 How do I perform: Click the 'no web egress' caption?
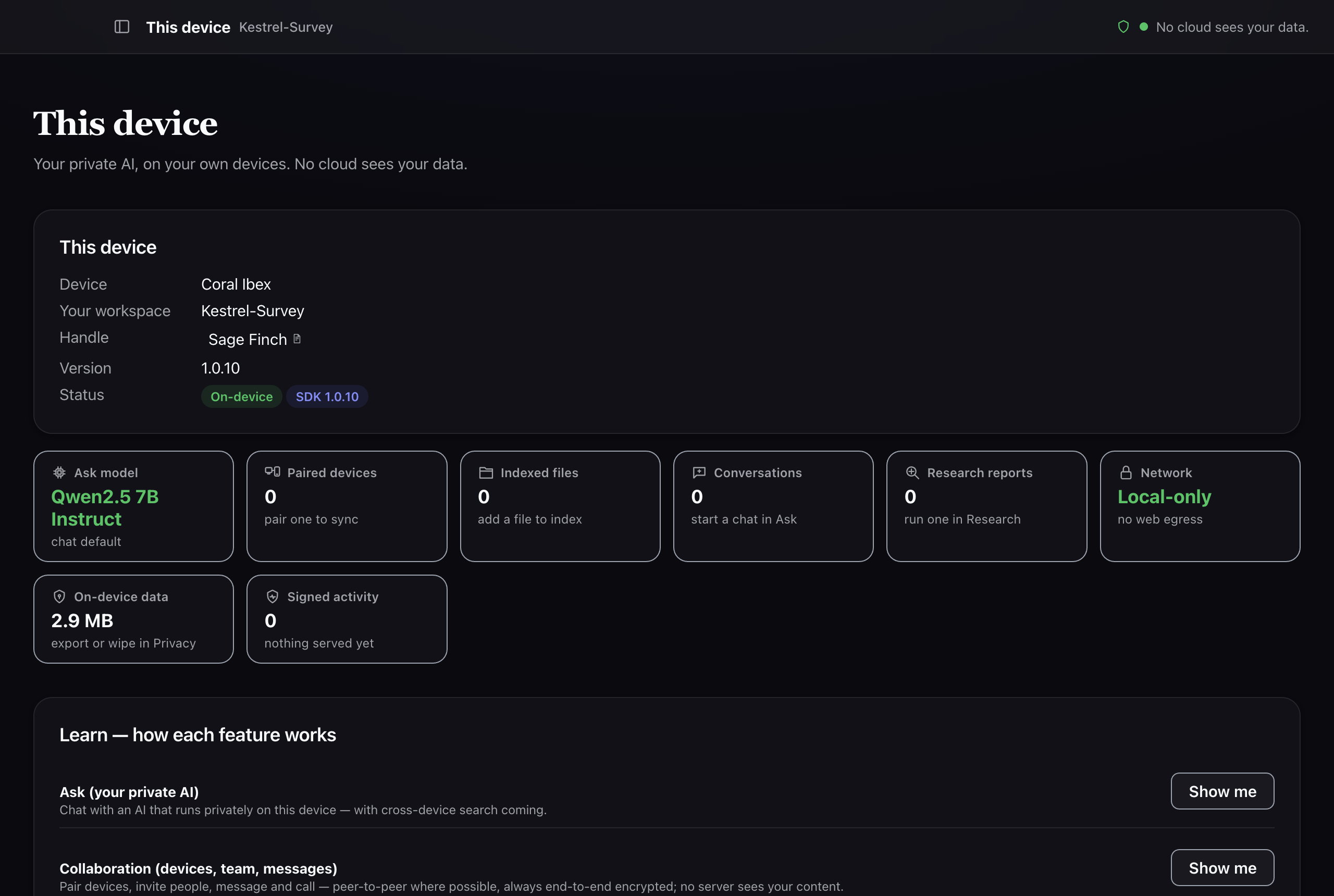click(x=1159, y=519)
